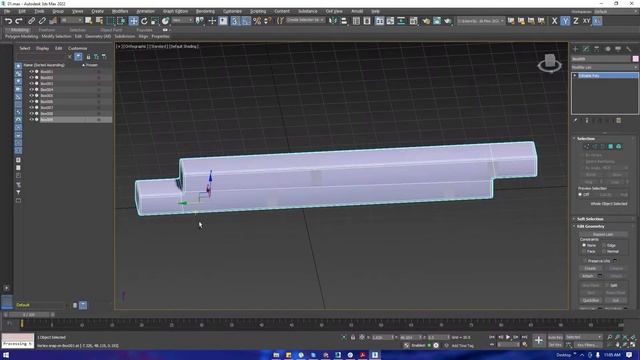Activate the Select and Rotate tool
Image resolution: width=640 pixels, height=360 pixels.
(x=144, y=21)
